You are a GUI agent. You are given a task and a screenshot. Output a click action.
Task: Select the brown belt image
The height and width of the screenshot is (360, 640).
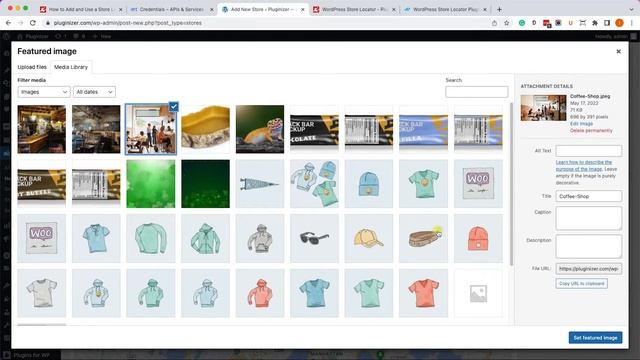(x=424, y=238)
